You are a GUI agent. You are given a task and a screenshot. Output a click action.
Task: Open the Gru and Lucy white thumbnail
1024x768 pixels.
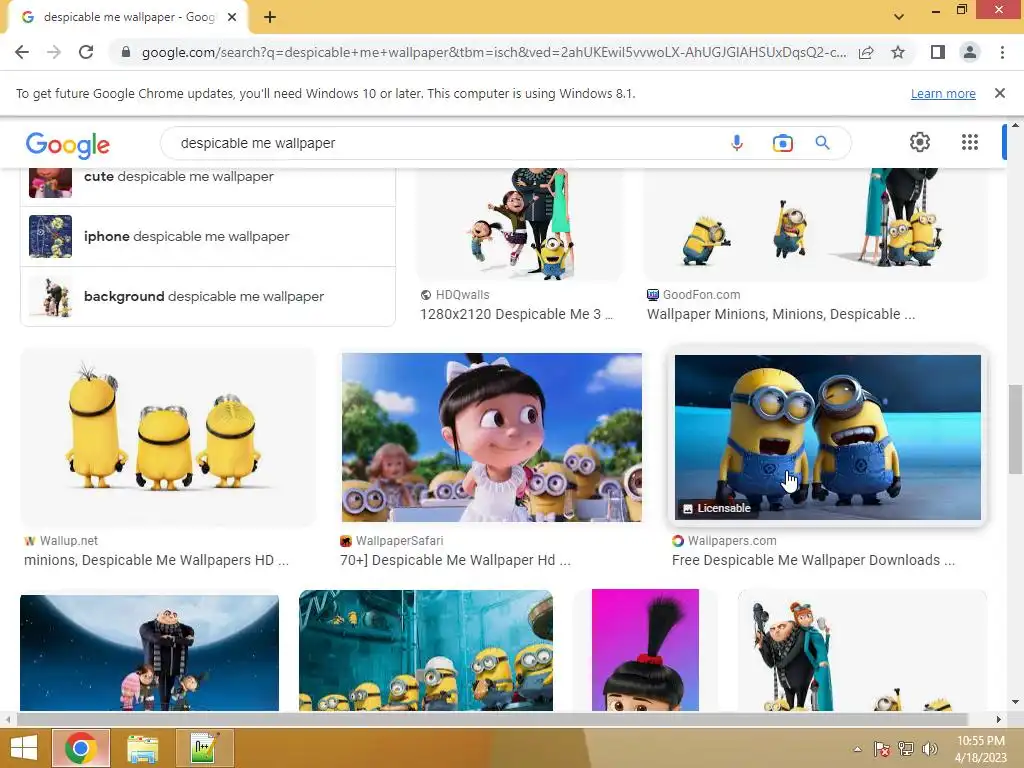[x=862, y=650]
